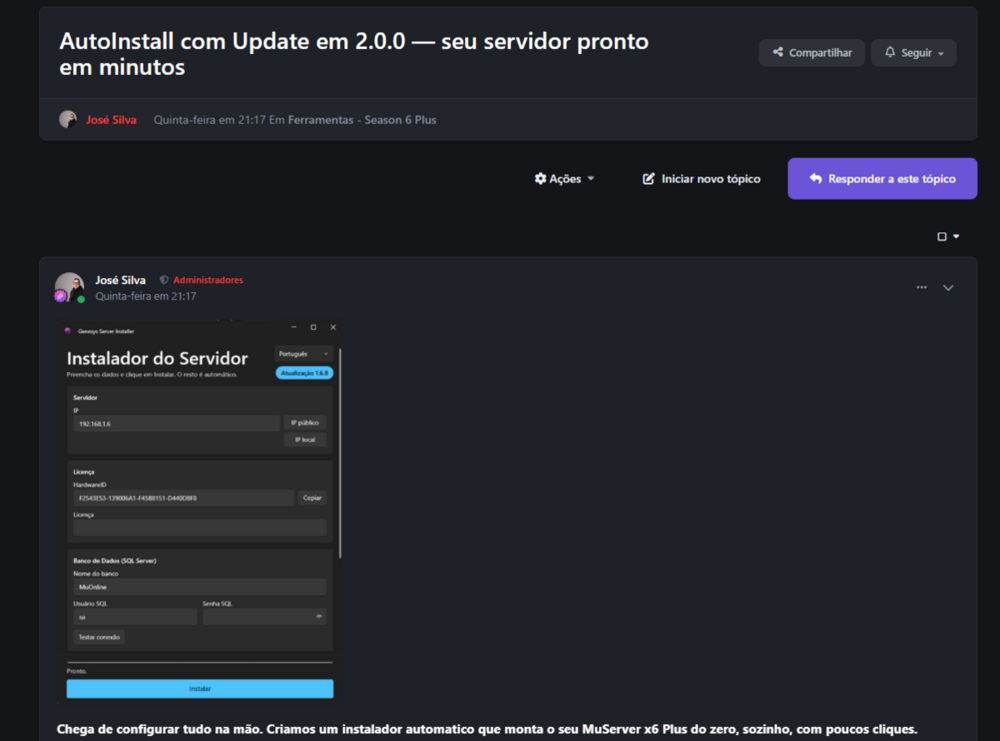Open the Seguir follow dropdown
This screenshot has width=1000, height=741.
click(x=913, y=53)
